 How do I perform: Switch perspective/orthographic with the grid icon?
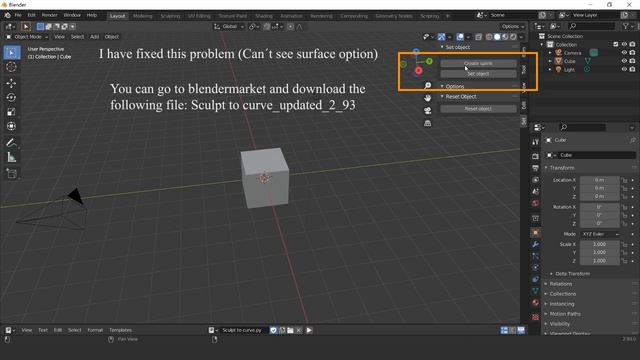click(x=427, y=123)
